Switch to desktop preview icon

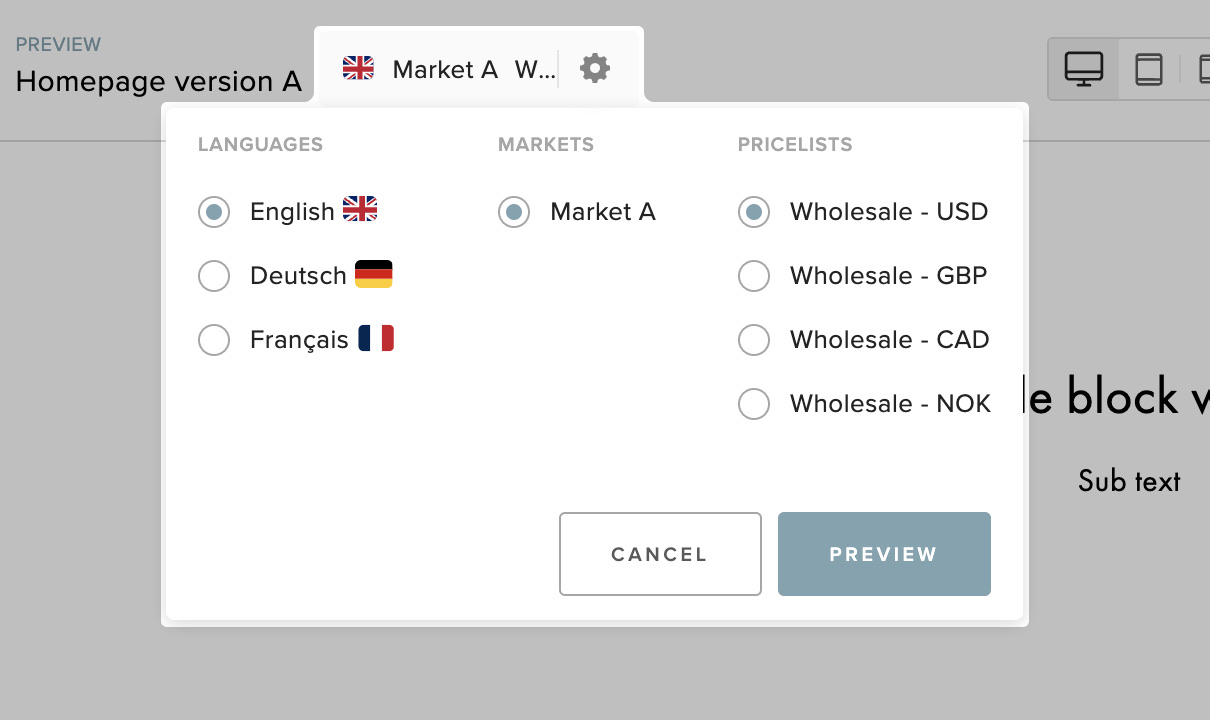point(1084,69)
